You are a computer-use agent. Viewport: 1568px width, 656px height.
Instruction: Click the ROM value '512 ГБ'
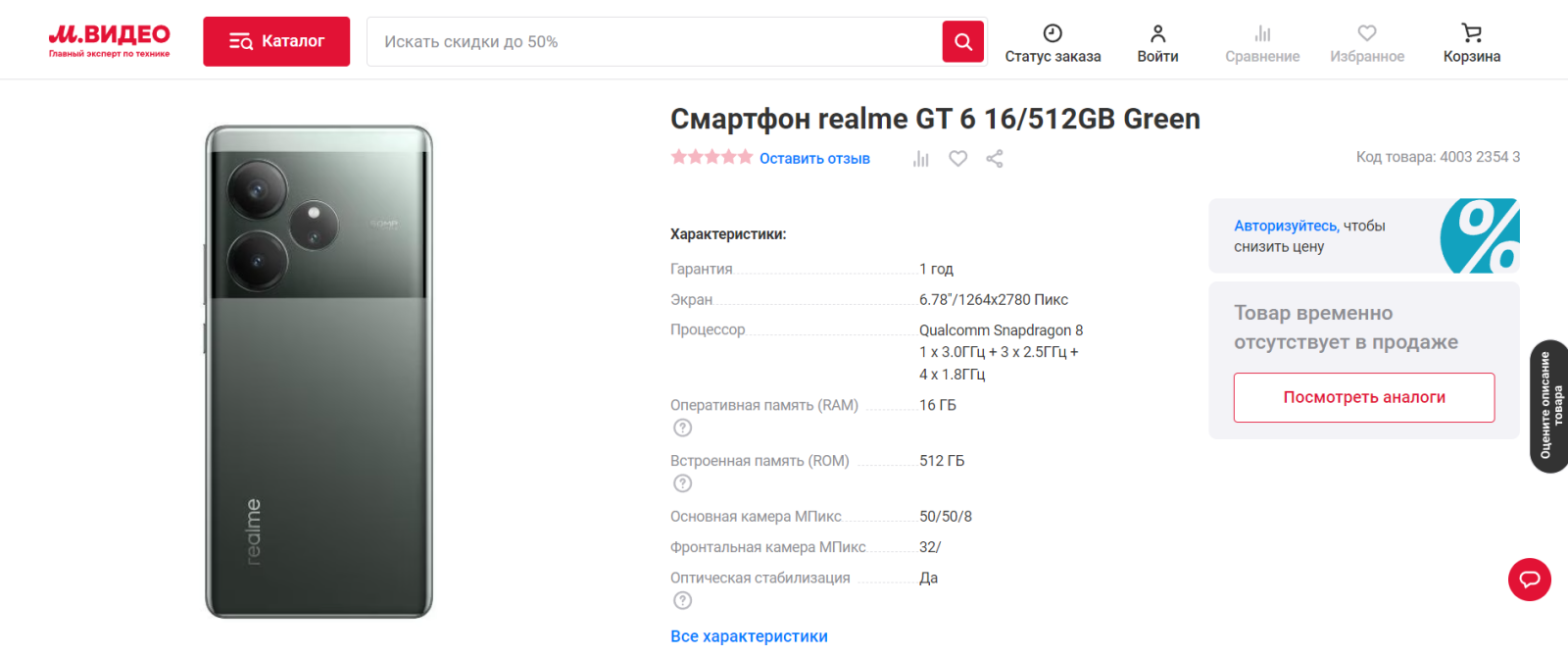coord(942,461)
